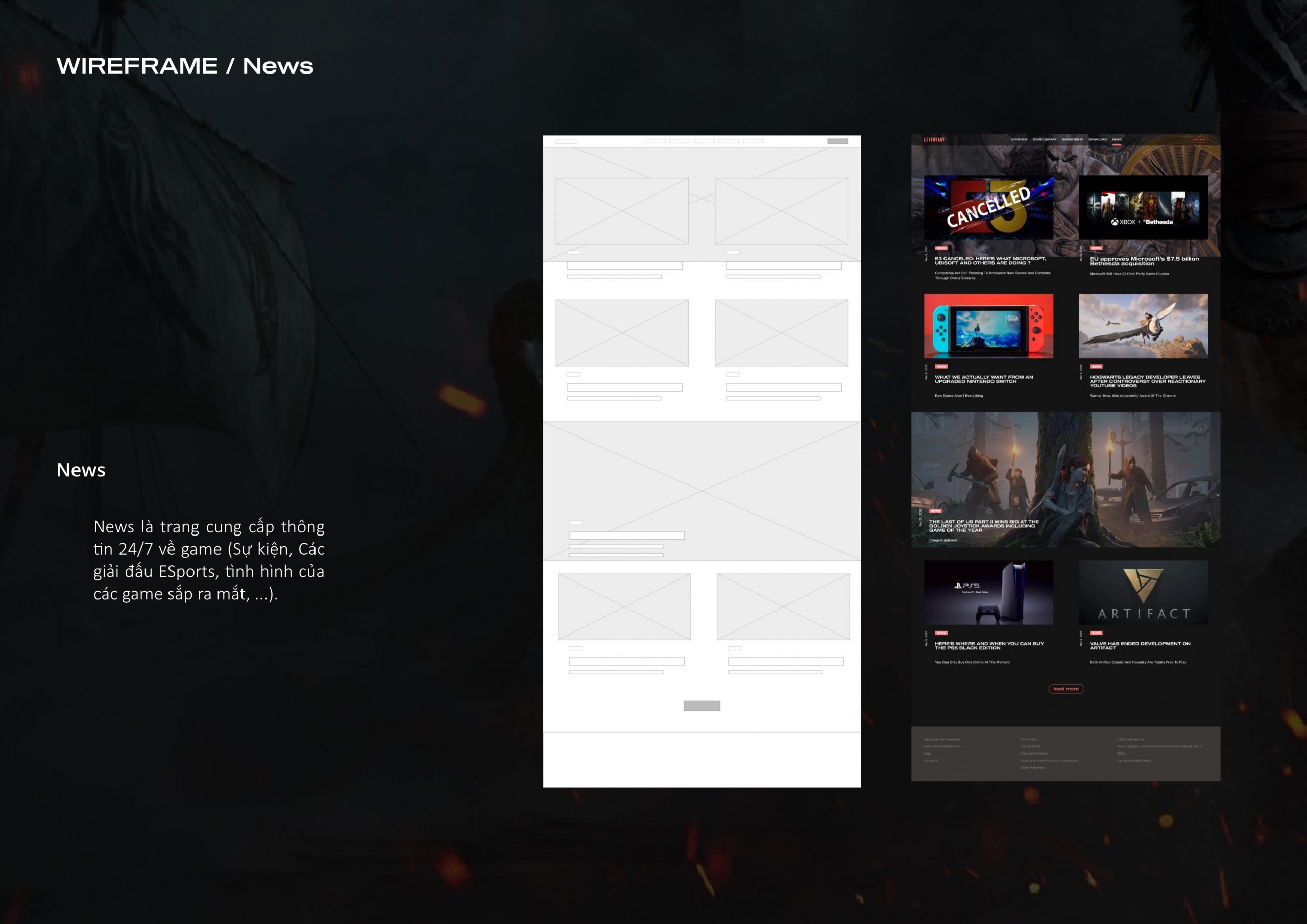Click "Both Artifact Classic And Foundry" subtitle

(1138, 662)
